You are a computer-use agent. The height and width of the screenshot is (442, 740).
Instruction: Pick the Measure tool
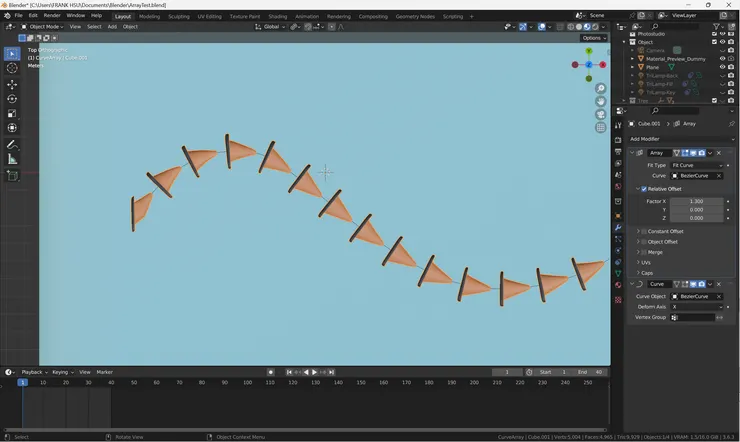click(12, 159)
